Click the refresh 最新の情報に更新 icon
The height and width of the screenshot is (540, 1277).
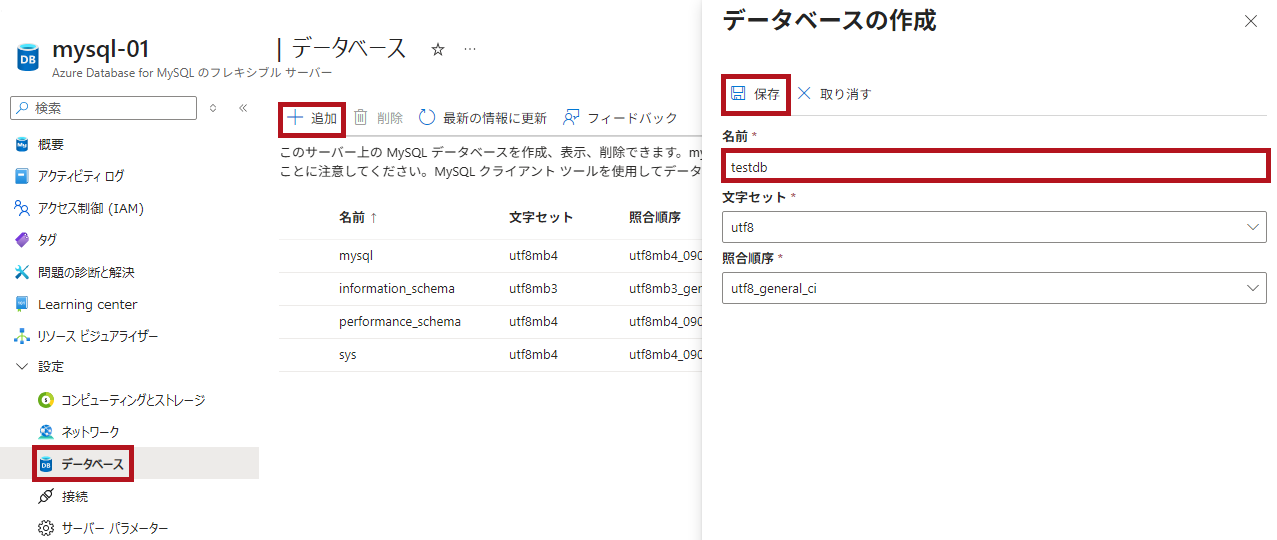(x=427, y=118)
